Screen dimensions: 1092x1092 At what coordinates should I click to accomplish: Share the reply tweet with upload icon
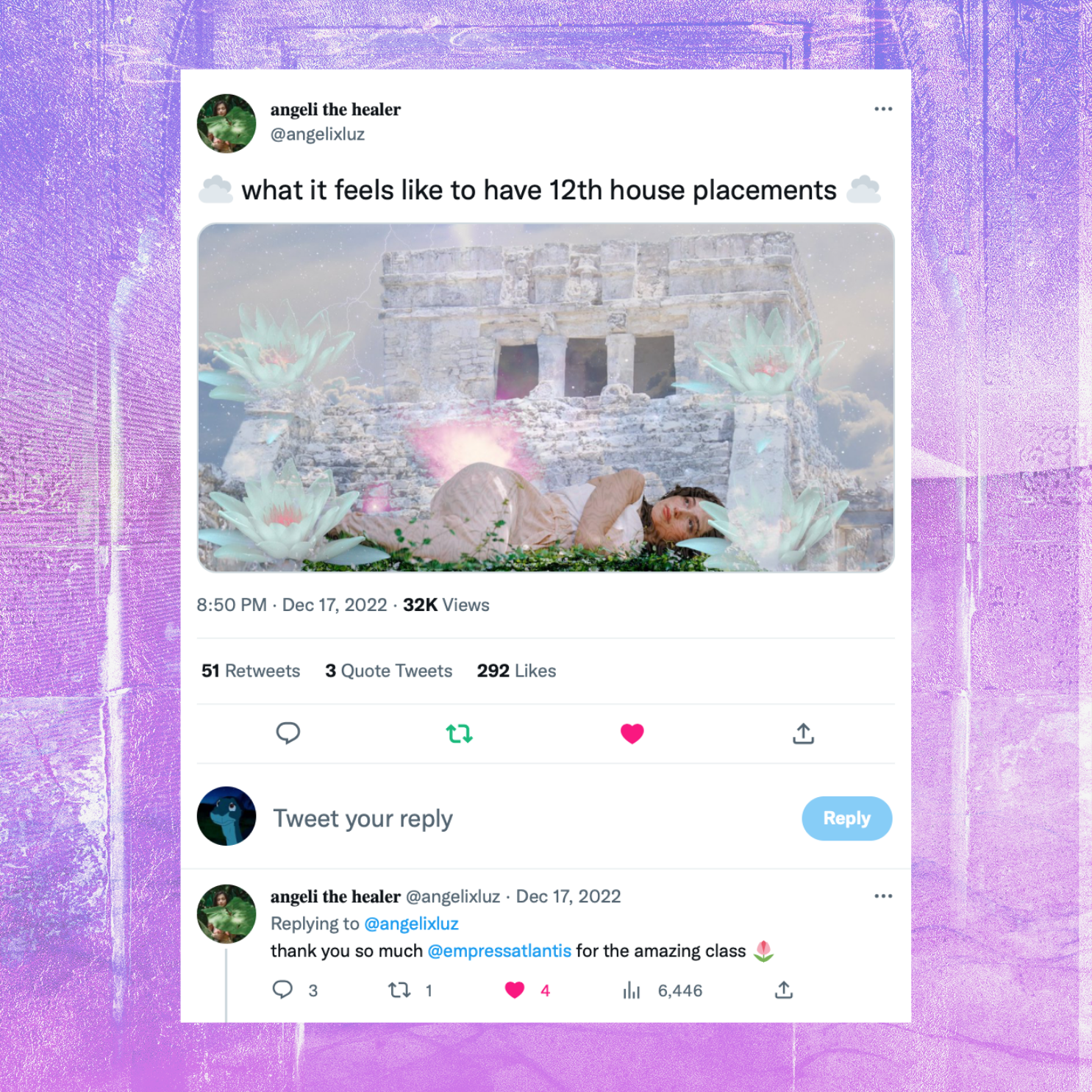[x=784, y=990]
